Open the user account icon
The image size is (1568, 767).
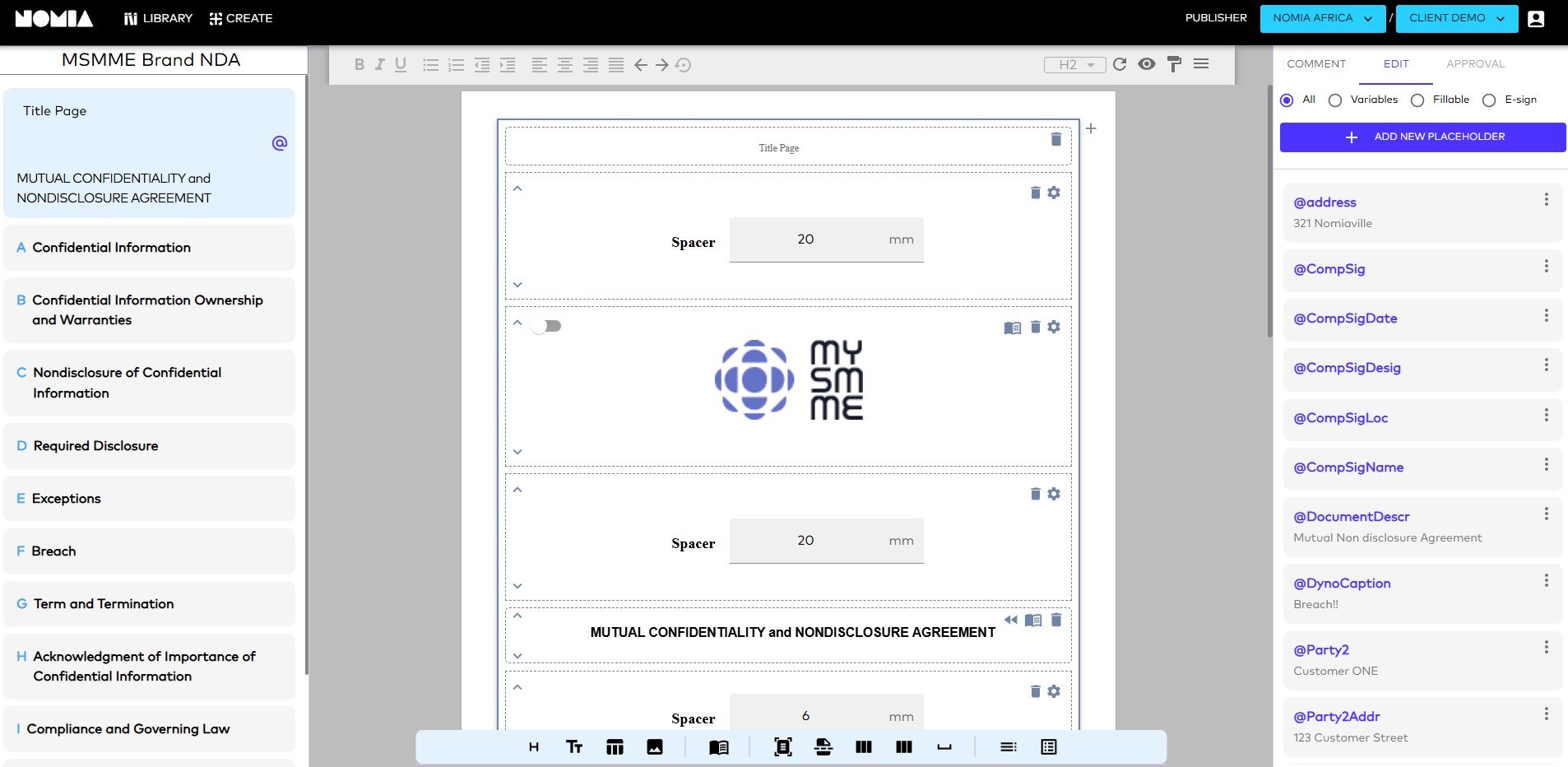pos(1536,19)
